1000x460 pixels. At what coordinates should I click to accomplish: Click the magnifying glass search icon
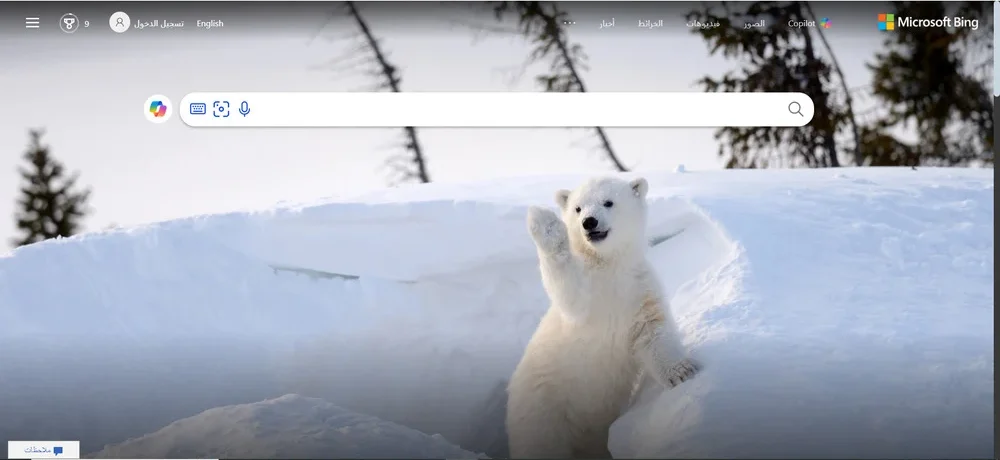click(795, 109)
